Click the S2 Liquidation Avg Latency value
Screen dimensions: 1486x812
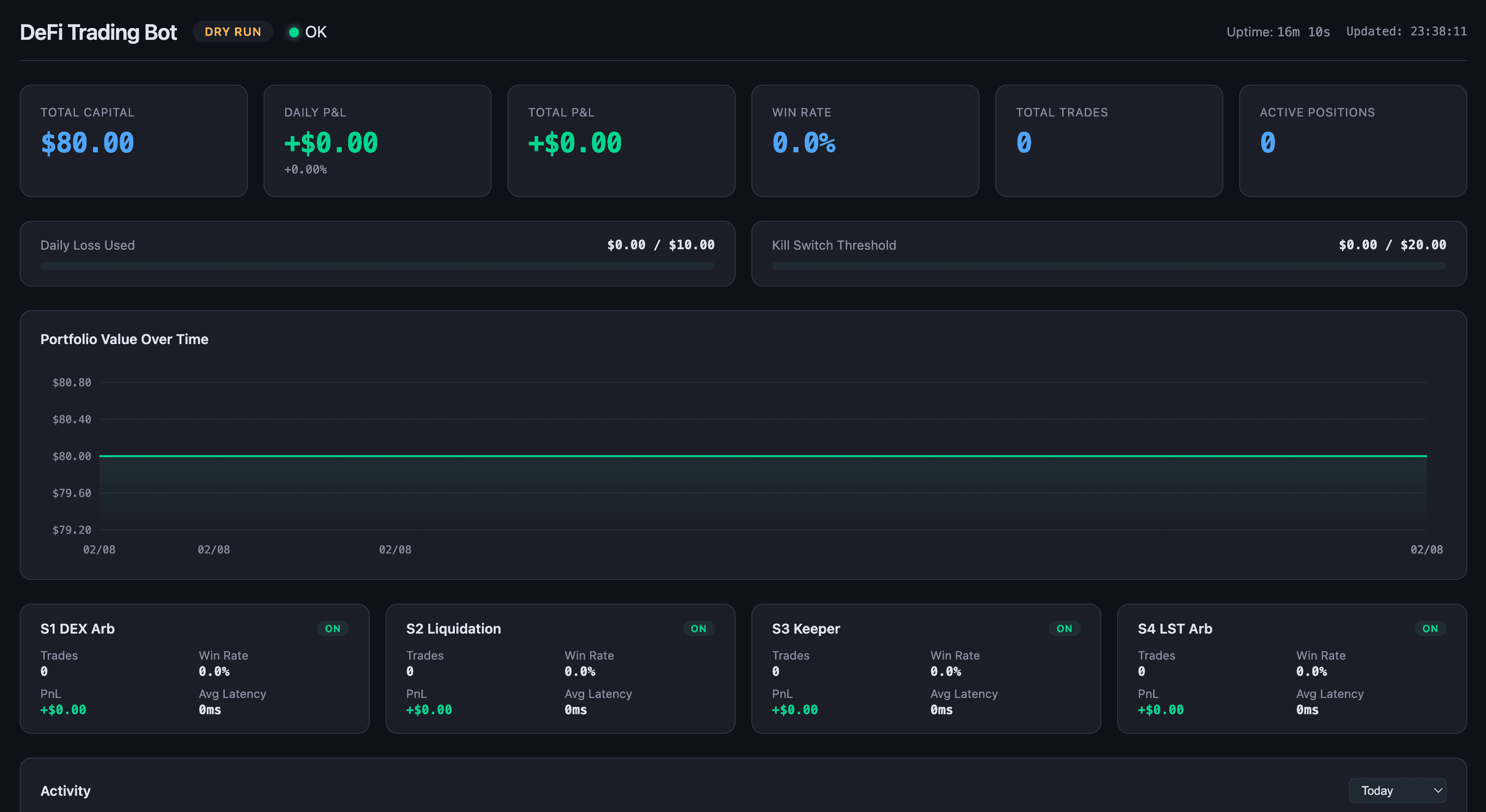[x=576, y=710]
